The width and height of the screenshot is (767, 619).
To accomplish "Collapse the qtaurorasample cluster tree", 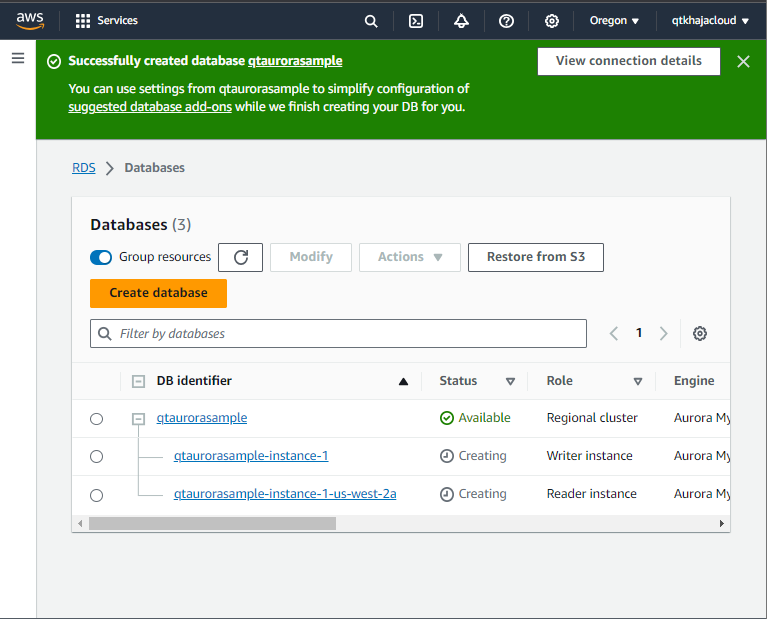I will click(138, 419).
